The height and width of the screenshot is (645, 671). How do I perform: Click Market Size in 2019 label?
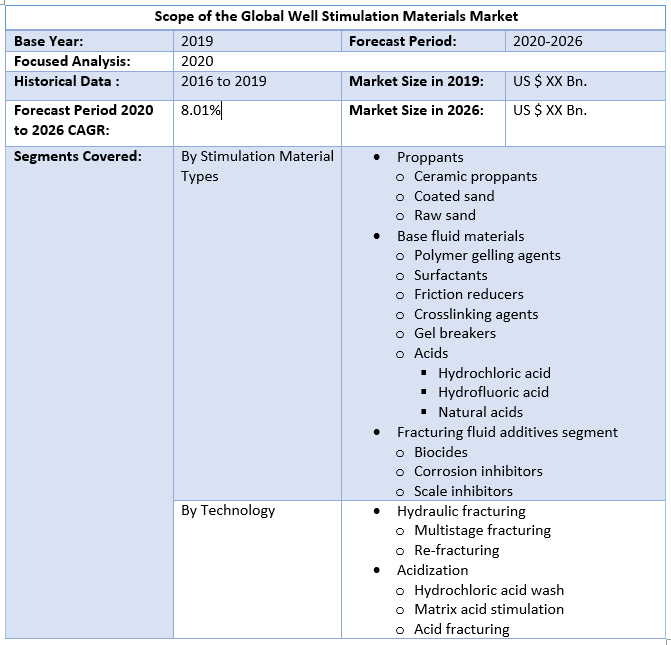click(x=416, y=81)
